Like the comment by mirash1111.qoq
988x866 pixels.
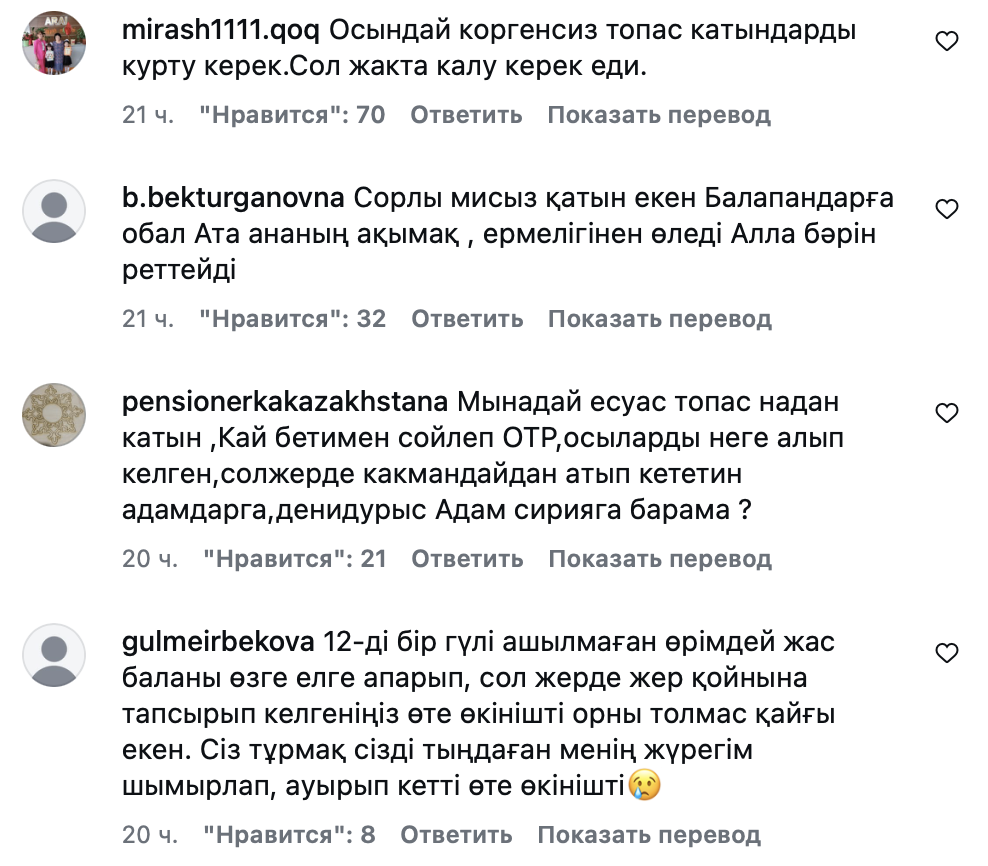point(946,41)
